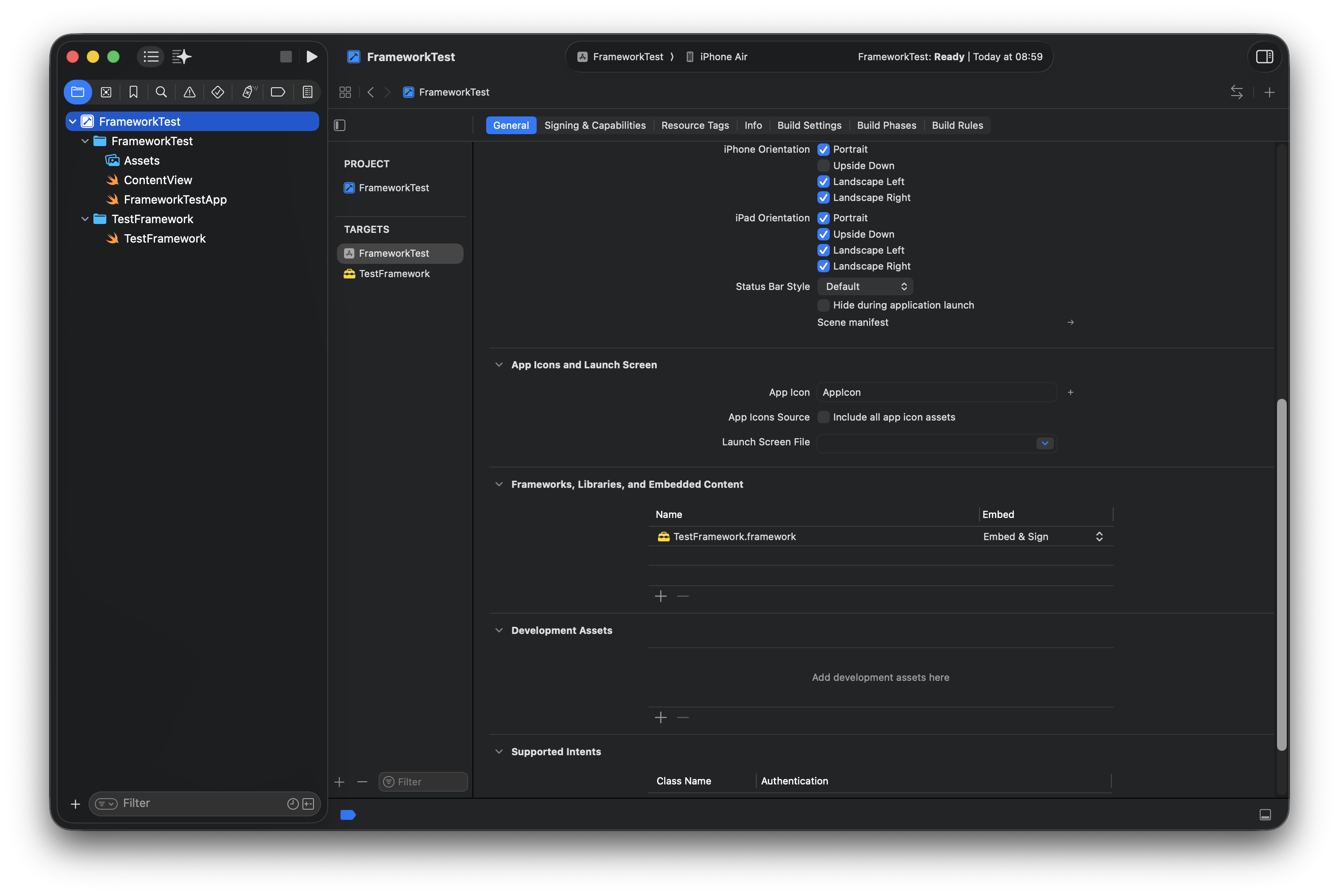Click the Run play button
The image size is (1339, 896).
coord(311,57)
